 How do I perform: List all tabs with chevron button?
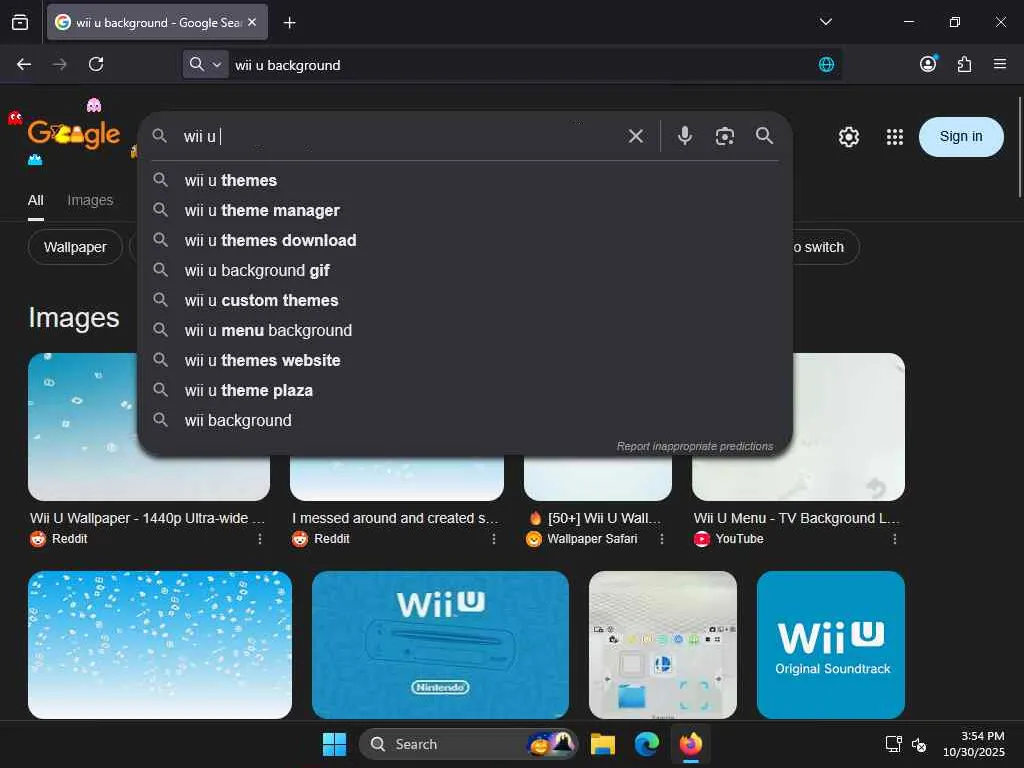click(x=825, y=22)
